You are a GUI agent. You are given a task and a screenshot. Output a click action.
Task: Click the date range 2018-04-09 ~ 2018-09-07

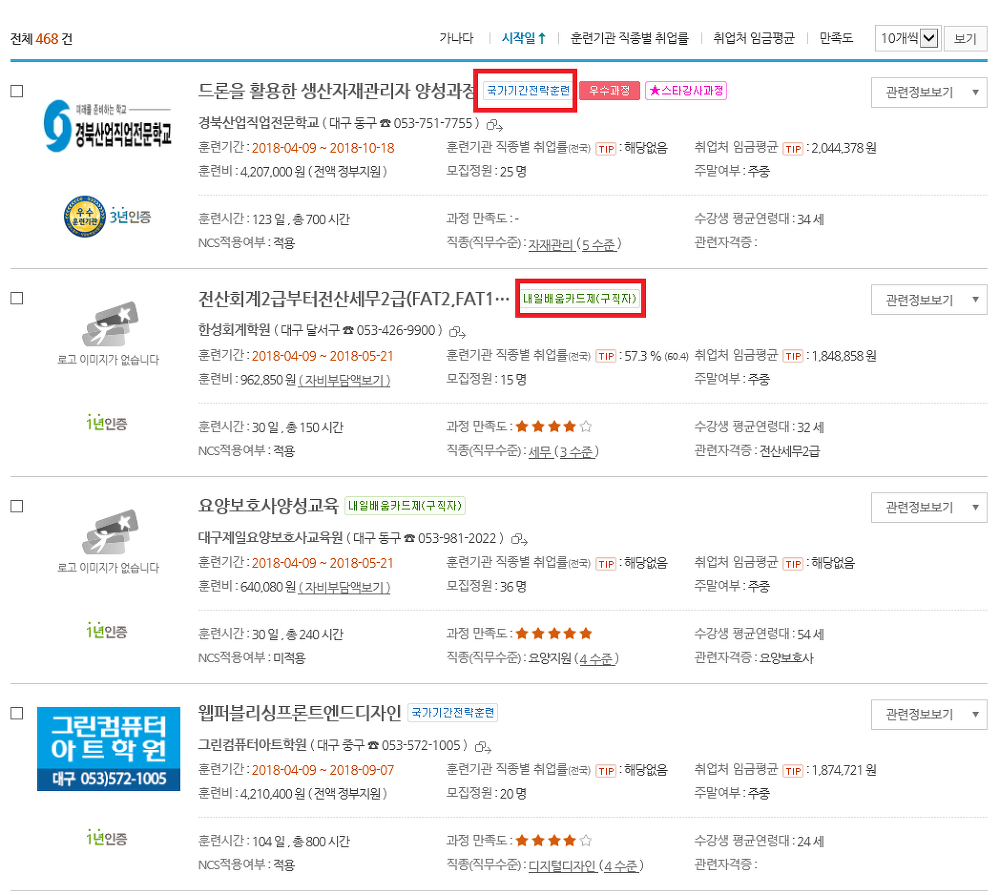(x=323, y=770)
